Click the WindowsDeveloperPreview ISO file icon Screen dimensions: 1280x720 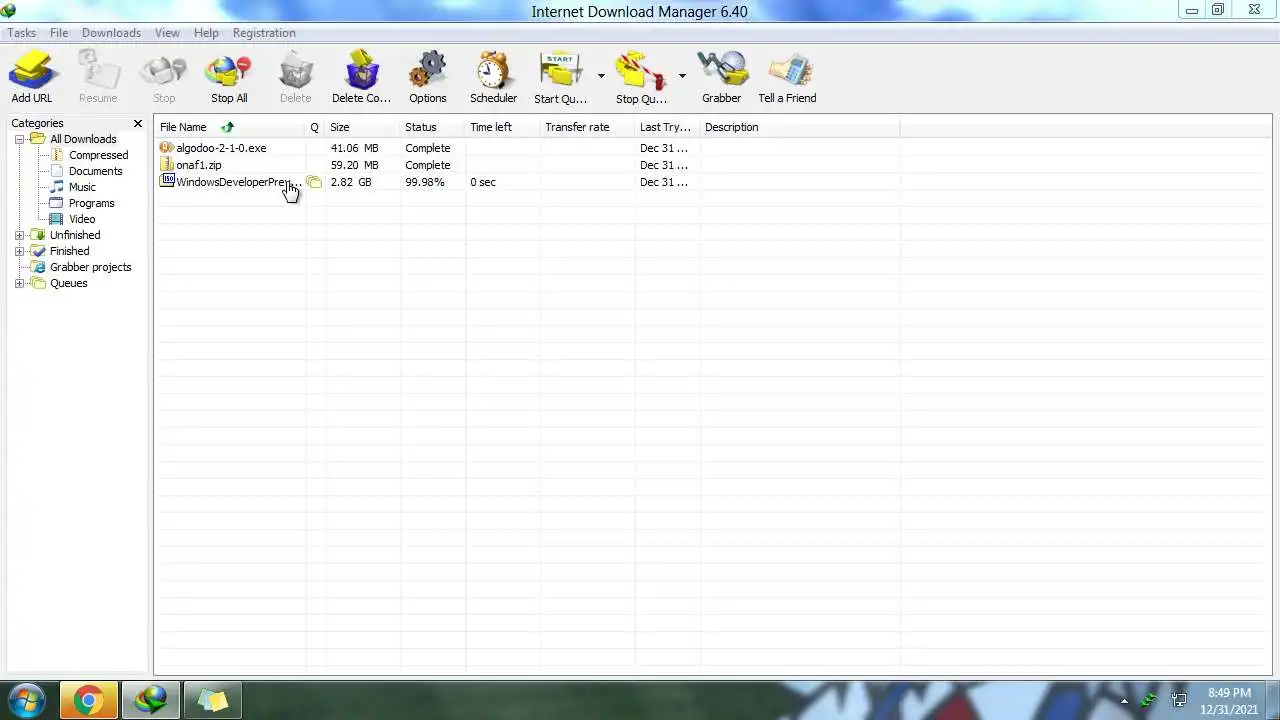(167, 182)
